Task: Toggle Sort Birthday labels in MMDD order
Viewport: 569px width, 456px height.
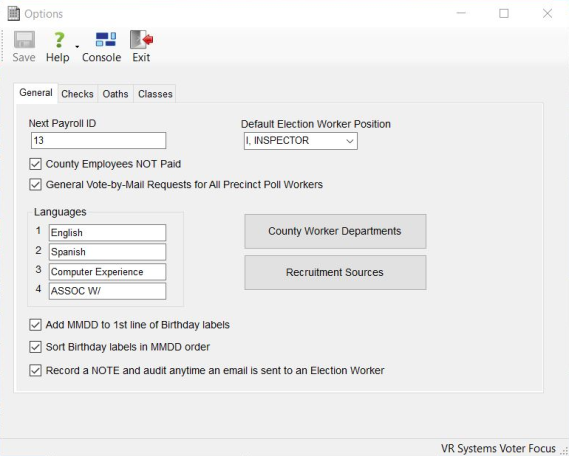Action: point(35,347)
